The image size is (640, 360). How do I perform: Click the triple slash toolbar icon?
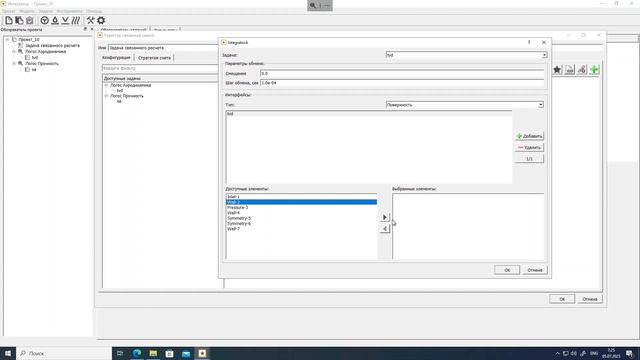pos(76,20)
